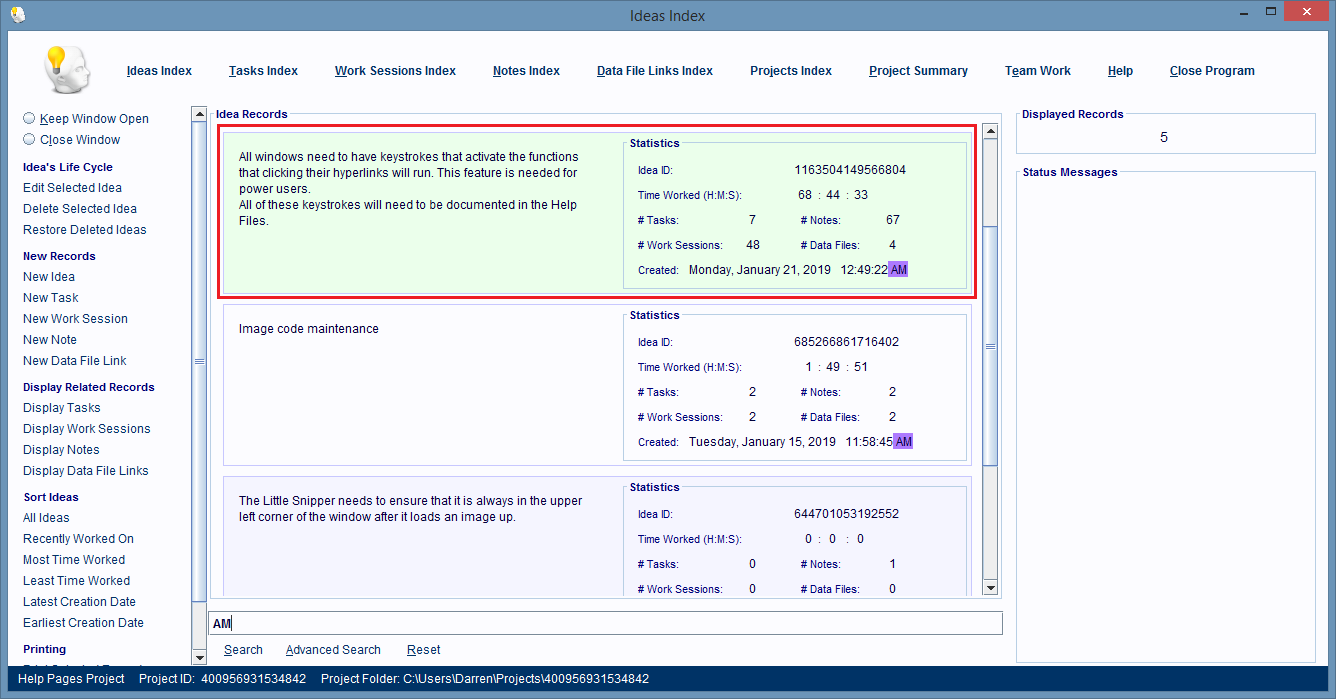This screenshot has width=1336, height=699.
Task: Click Idea ID 1163504149566804
Action: pos(850,170)
